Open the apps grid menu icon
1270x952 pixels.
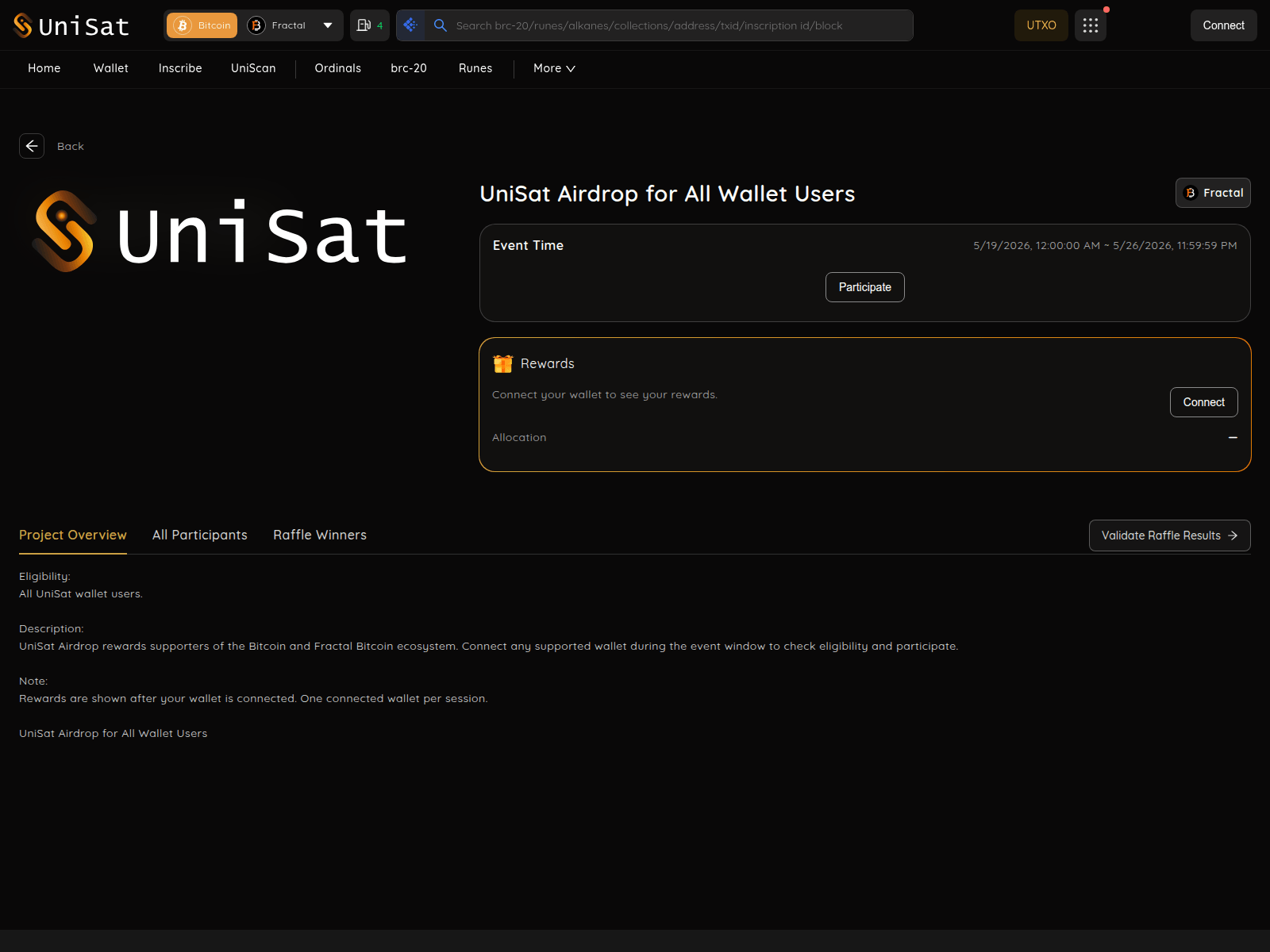pos(1091,25)
